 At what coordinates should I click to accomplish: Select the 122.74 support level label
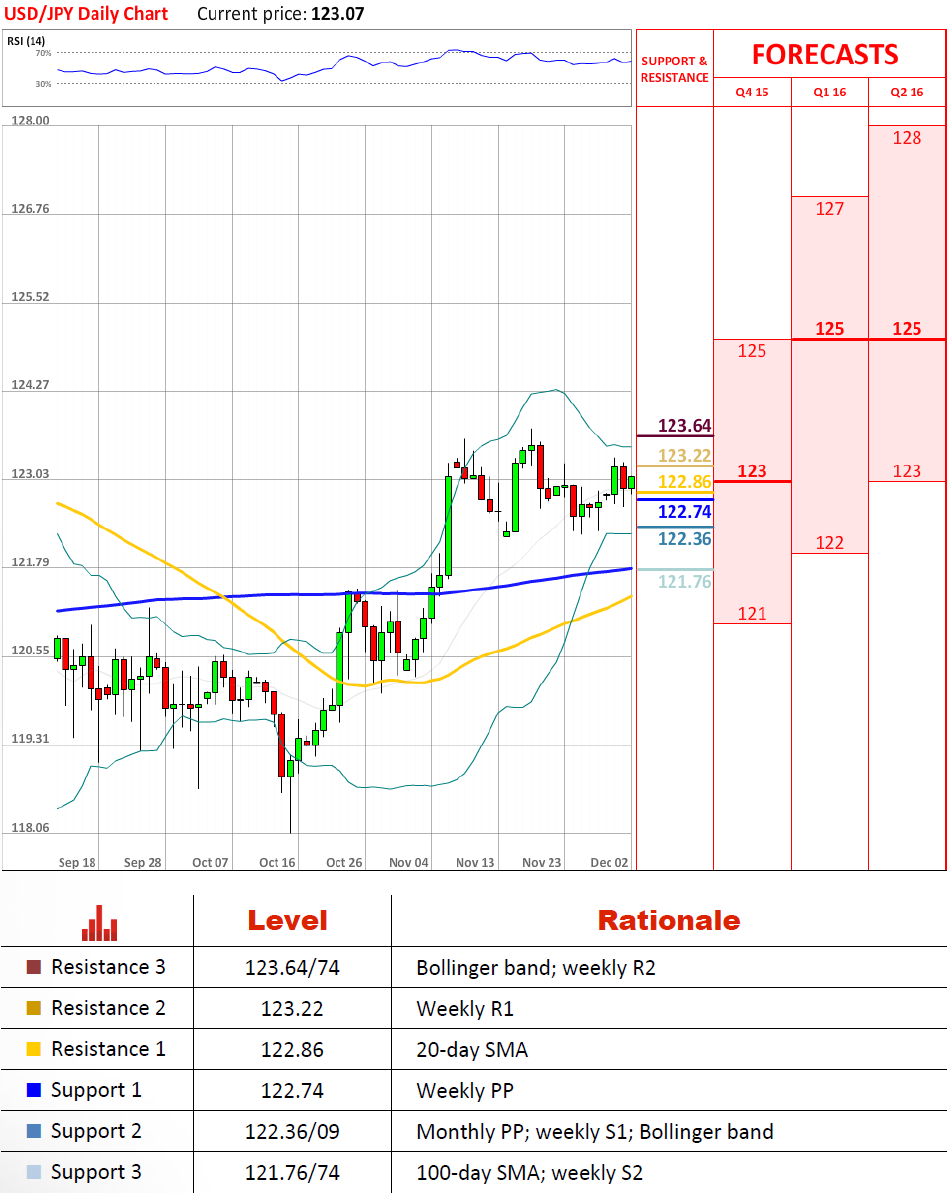(684, 512)
